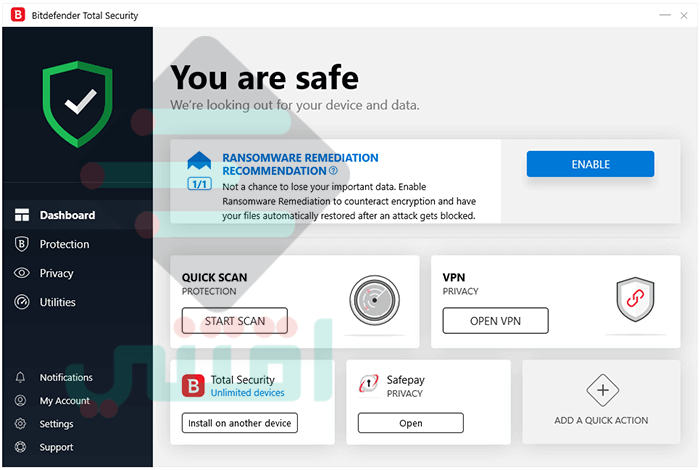The image size is (700, 470).
Task: Click the Settings gear icon
Action: [20, 424]
